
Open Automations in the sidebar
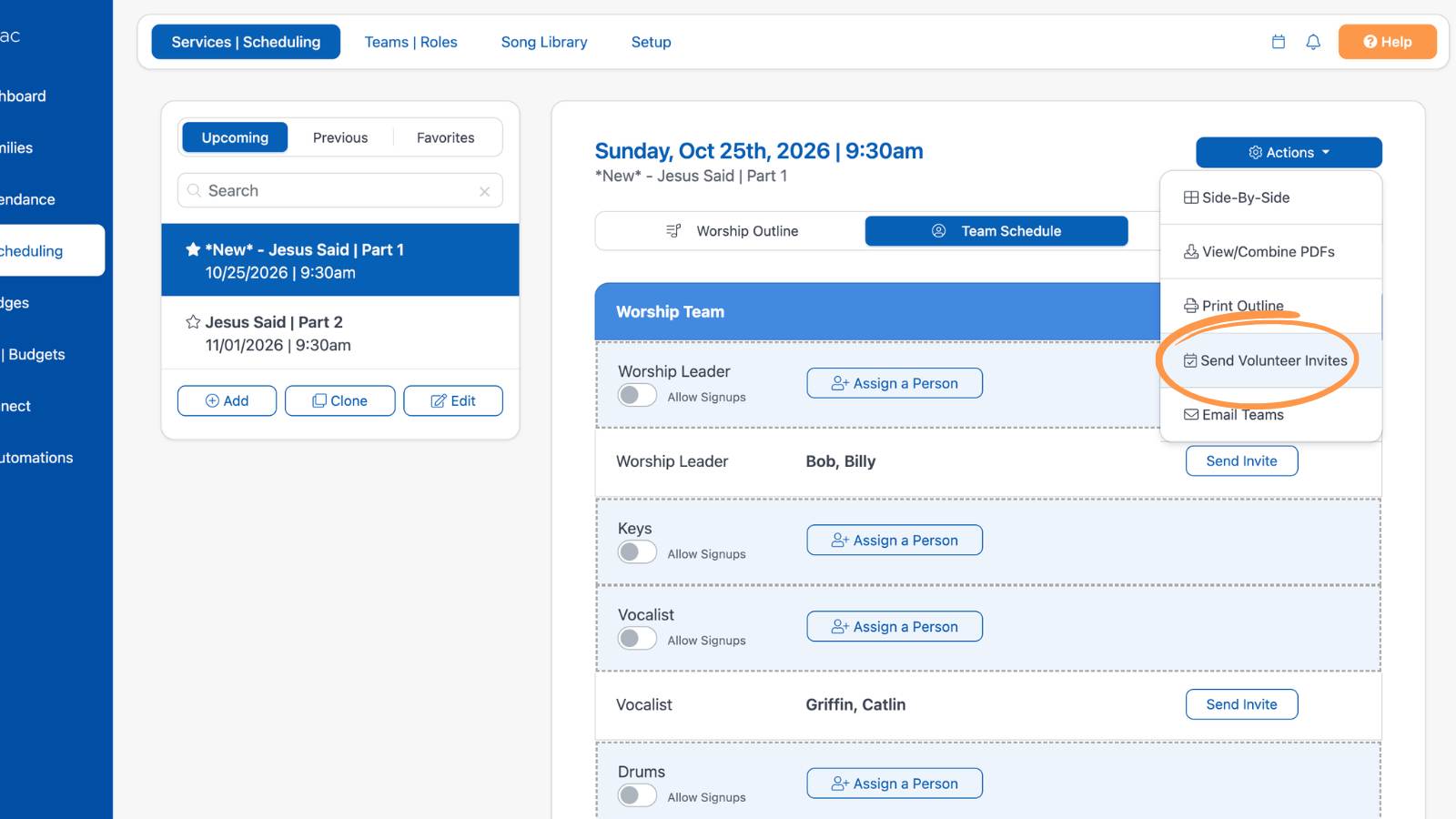tap(36, 458)
